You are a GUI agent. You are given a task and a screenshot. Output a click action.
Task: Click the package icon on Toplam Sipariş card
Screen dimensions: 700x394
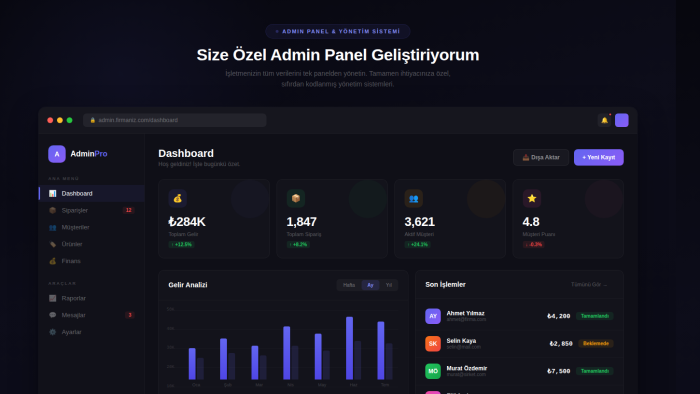[296, 199]
